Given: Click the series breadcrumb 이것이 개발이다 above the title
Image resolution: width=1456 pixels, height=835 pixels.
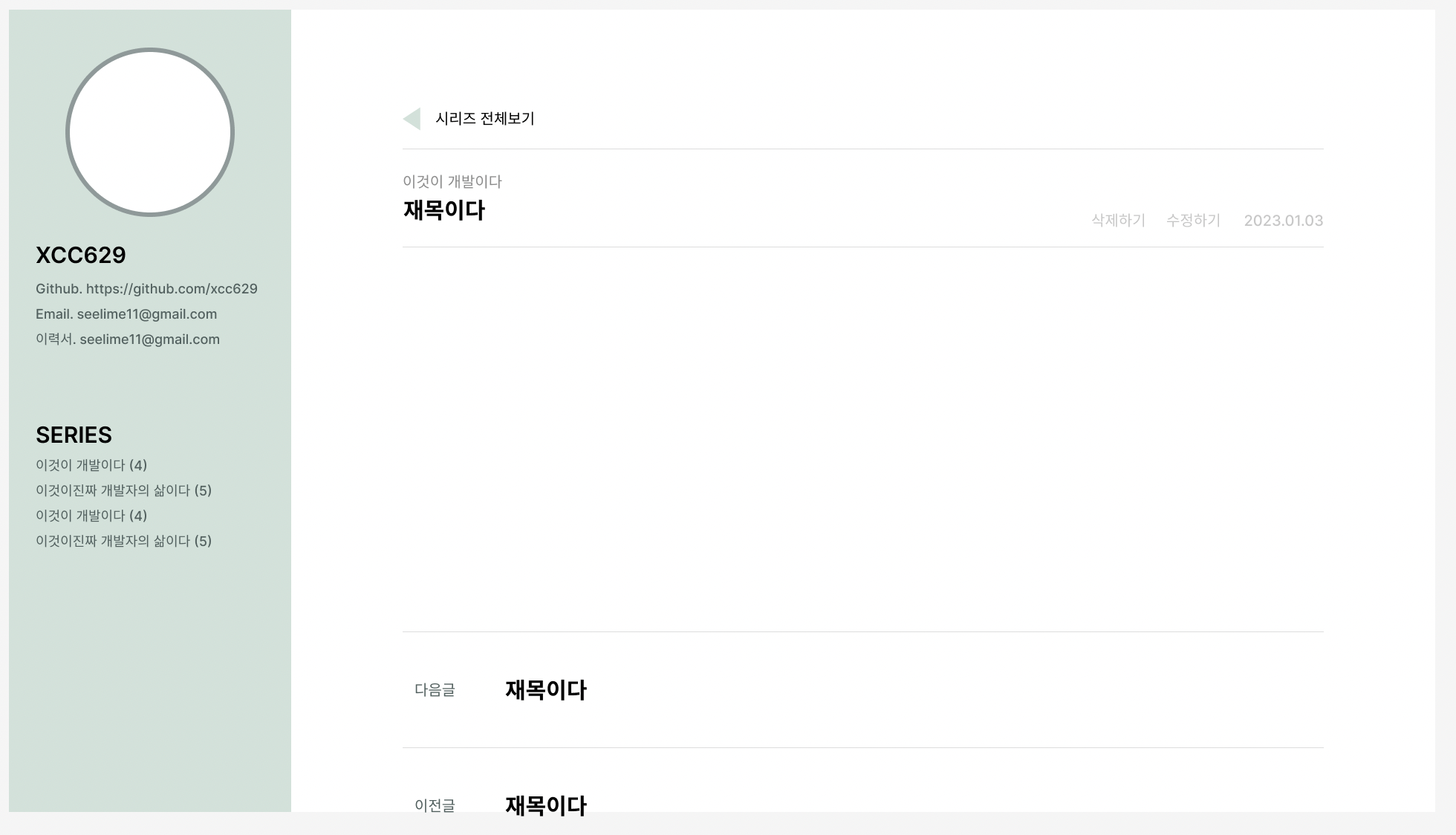Looking at the screenshot, I should 452,181.
